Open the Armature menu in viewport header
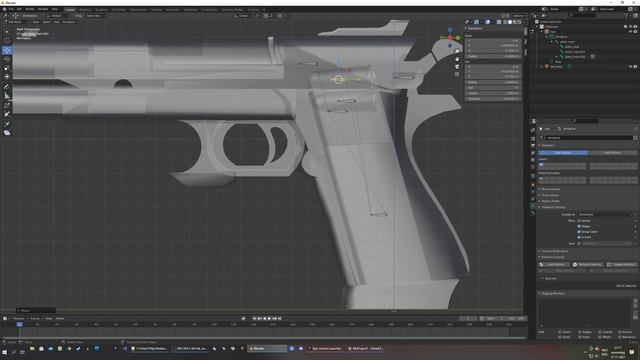 (x=69, y=22)
